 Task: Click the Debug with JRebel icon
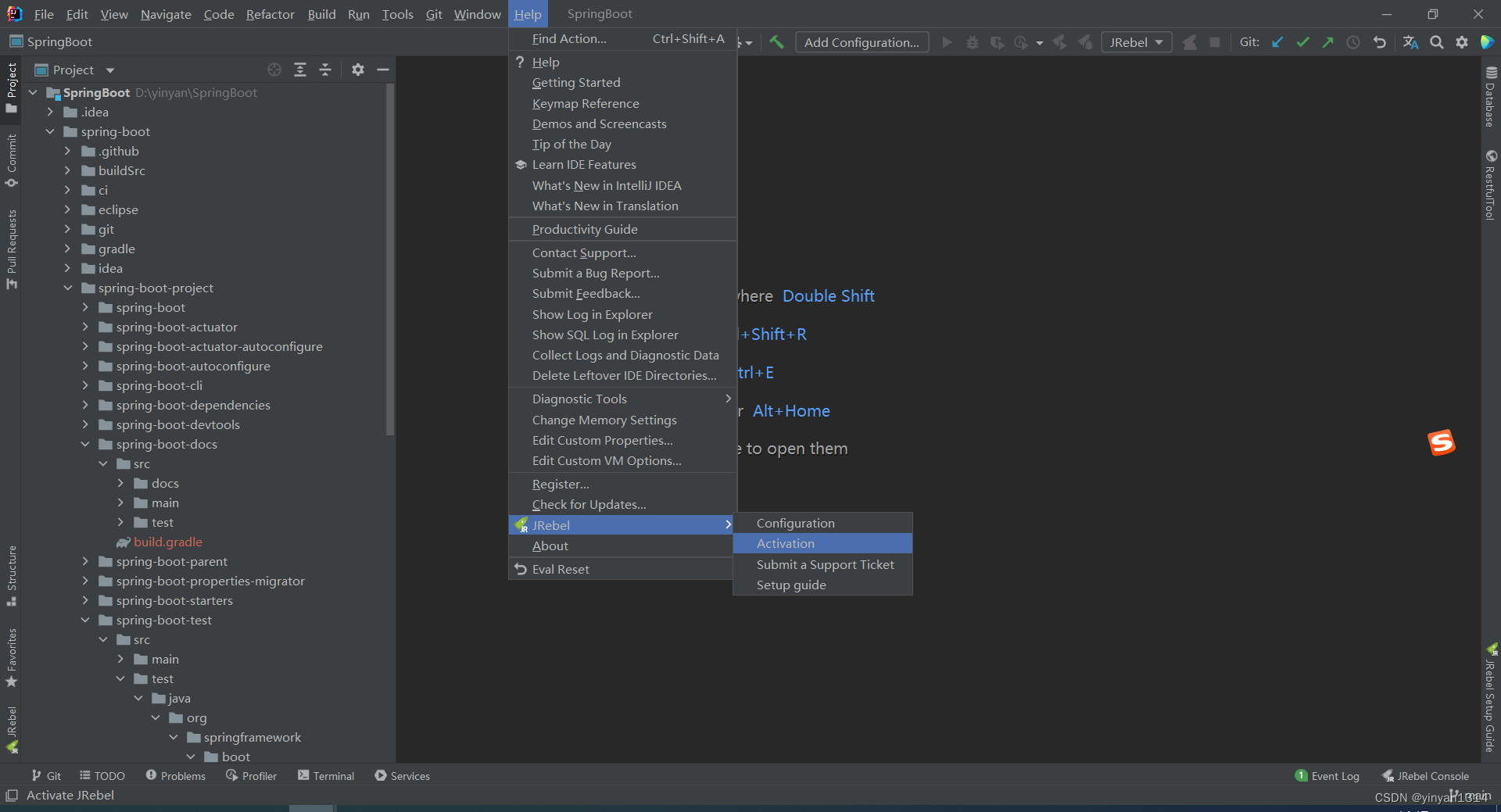point(1085,42)
